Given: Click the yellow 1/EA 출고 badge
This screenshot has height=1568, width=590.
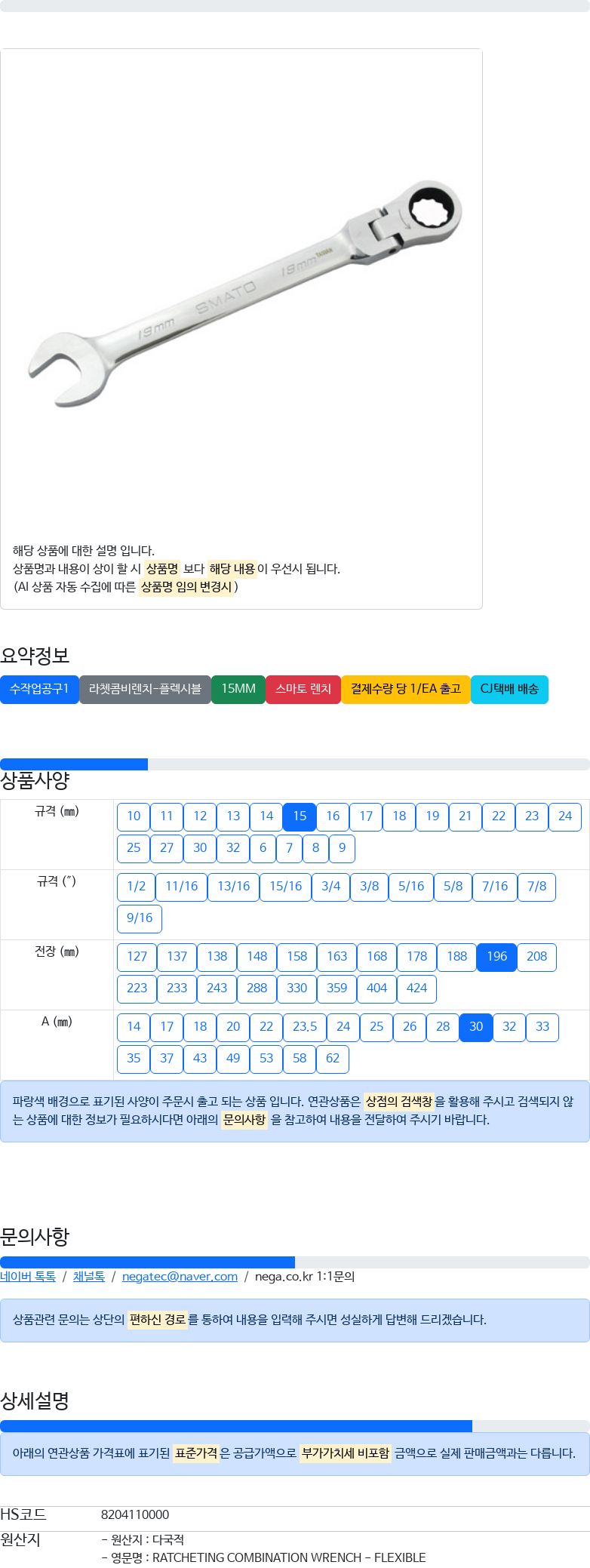Looking at the screenshot, I should (406, 690).
